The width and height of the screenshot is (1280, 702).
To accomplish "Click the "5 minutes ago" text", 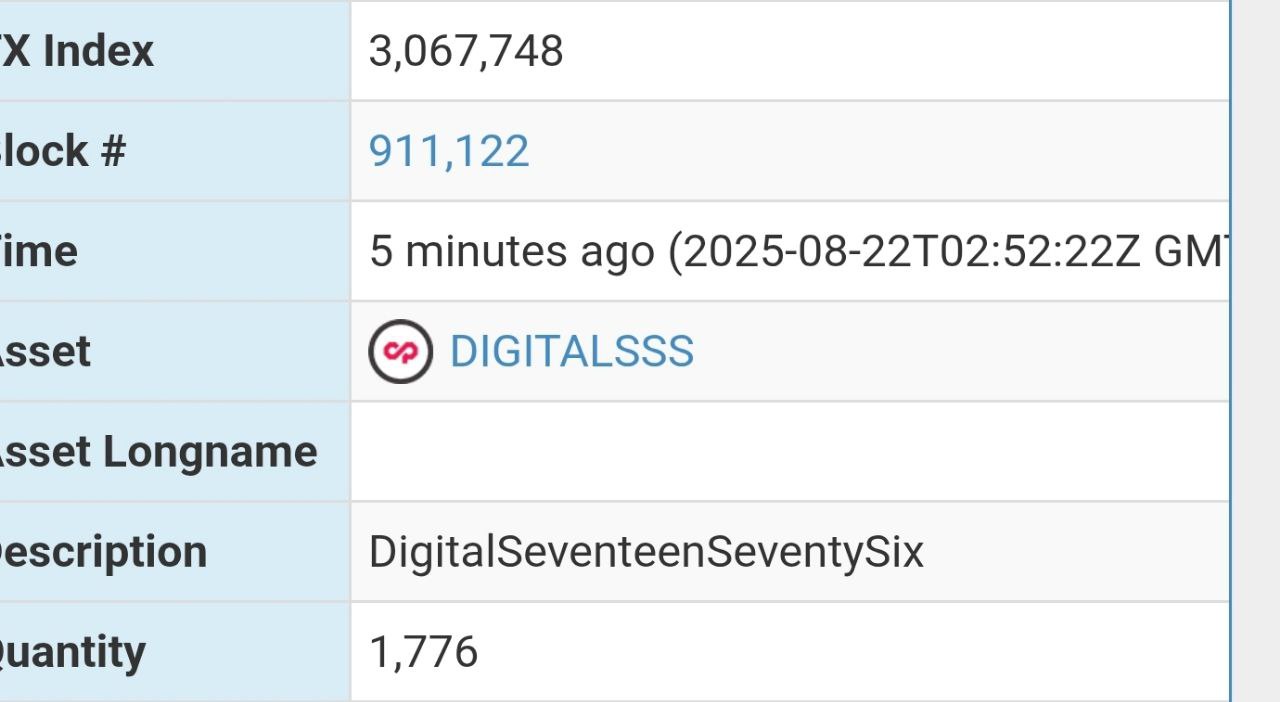I will coord(511,251).
